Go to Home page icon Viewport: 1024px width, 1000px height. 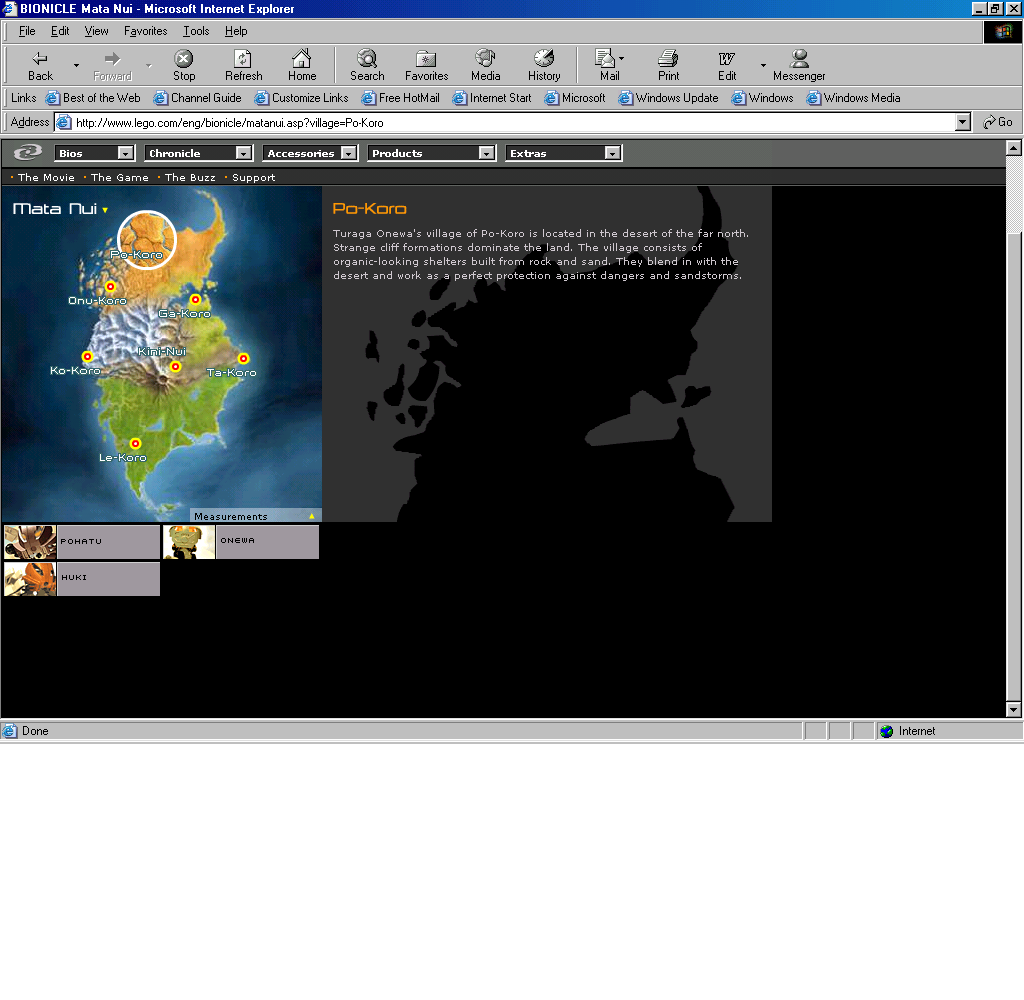click(302, 65)
